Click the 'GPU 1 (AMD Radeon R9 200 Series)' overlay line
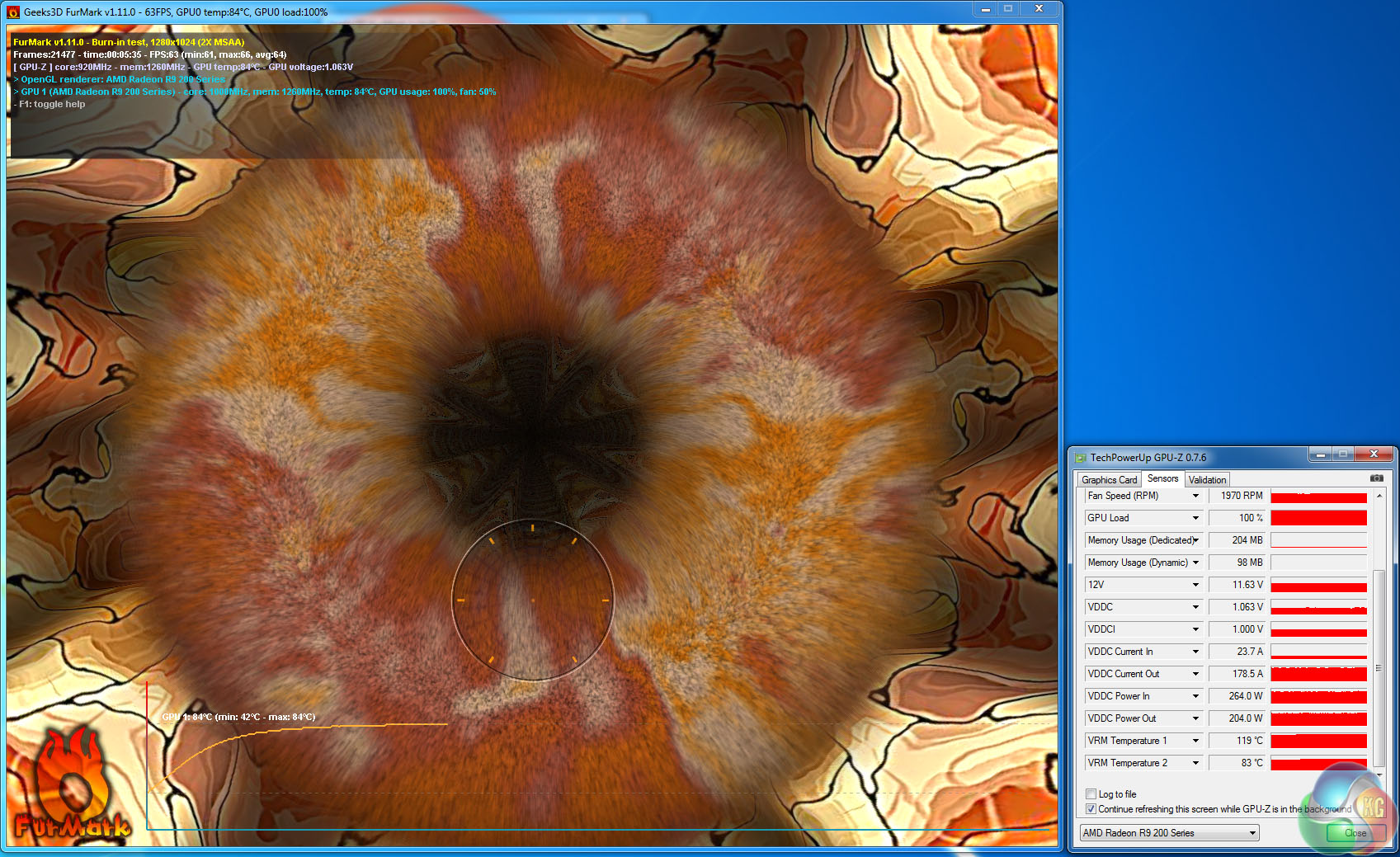 click(x=255, y=92)
